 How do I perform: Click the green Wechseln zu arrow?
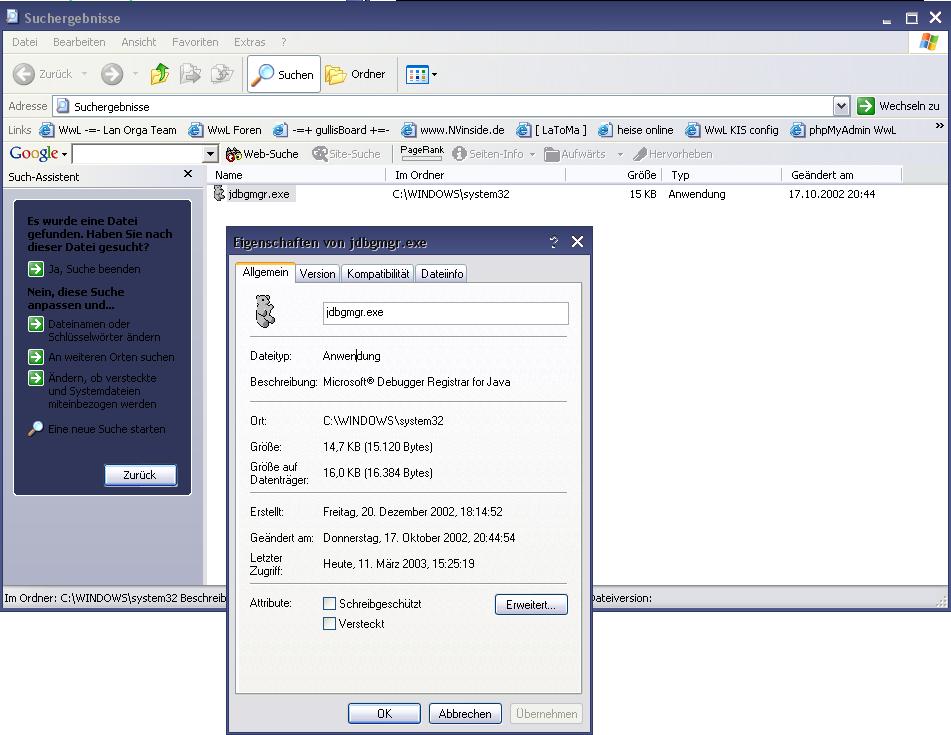click(x=866, y=106)
